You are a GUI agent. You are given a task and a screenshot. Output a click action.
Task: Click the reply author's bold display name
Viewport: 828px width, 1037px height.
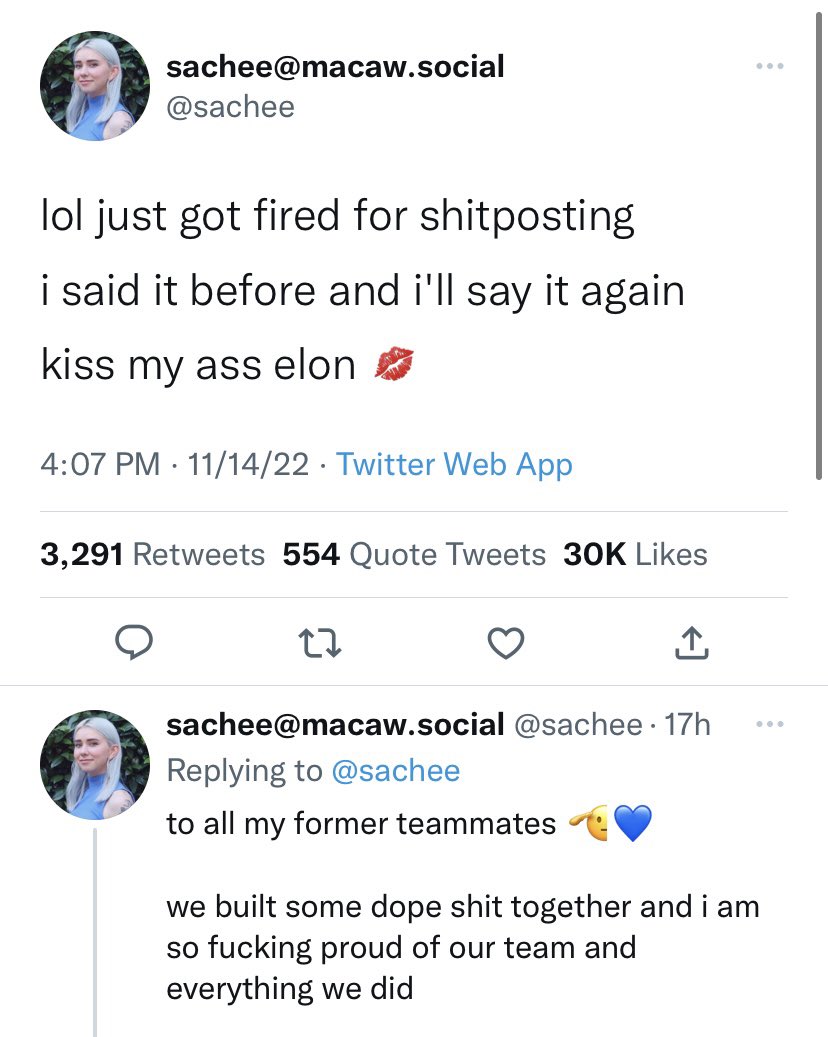335,725
